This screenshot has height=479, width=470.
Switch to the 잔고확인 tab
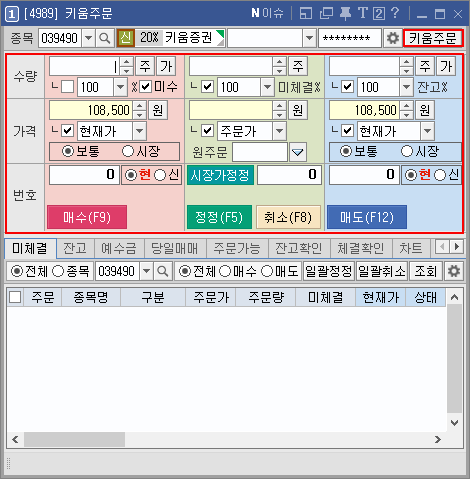(299, 248)
